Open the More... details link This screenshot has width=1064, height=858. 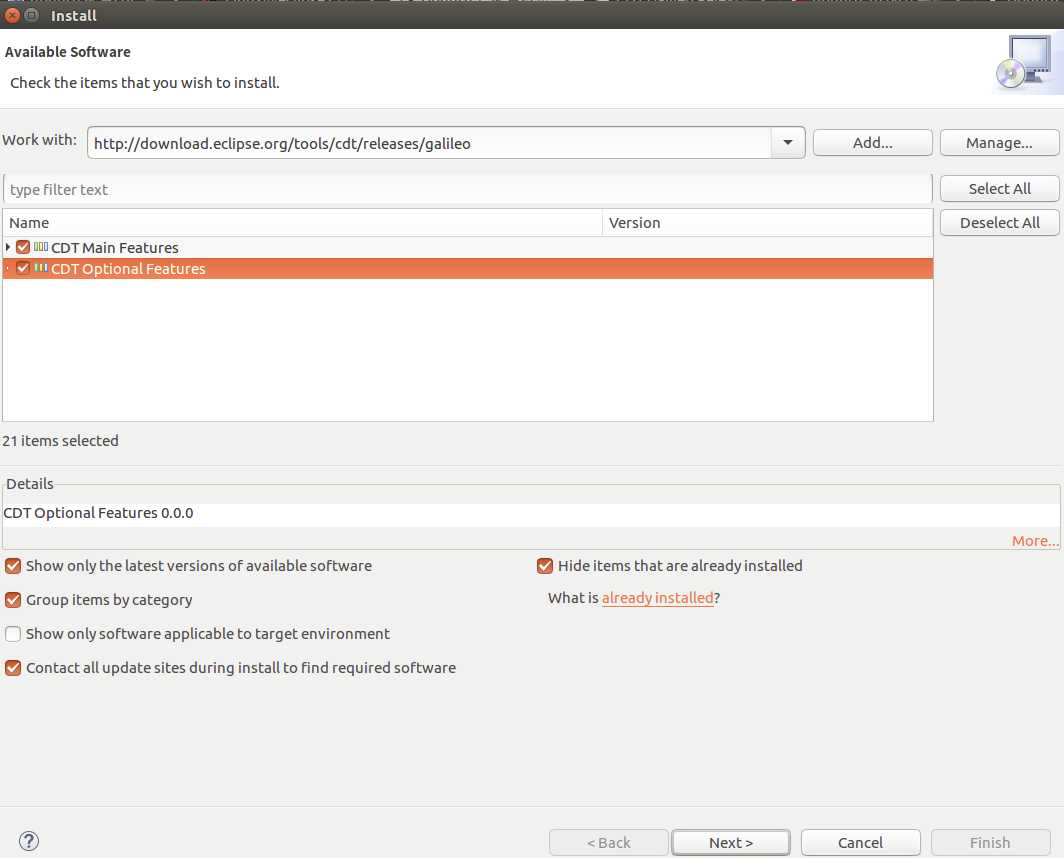1035,541
